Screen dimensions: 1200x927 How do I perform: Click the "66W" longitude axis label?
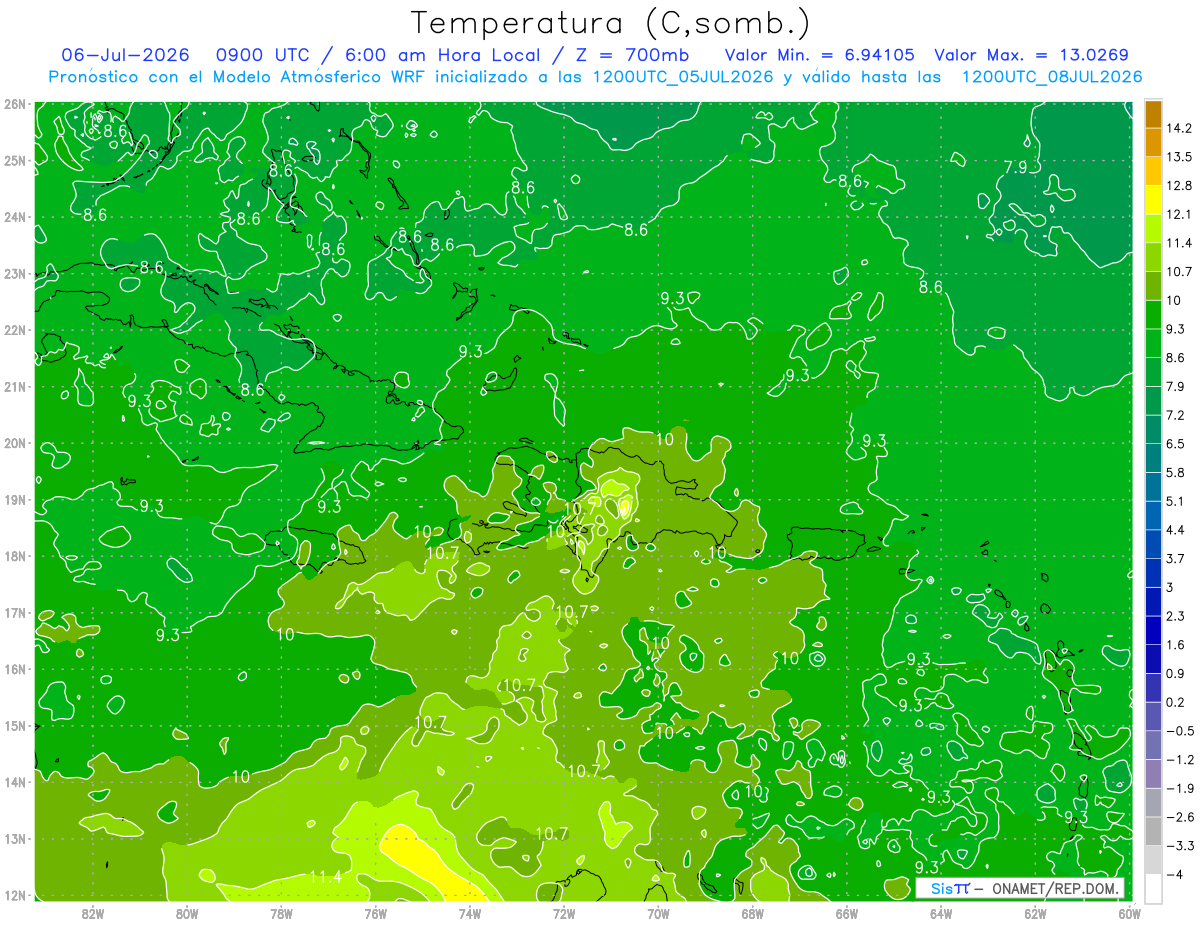pyautogui.click(x=847, y=913)
